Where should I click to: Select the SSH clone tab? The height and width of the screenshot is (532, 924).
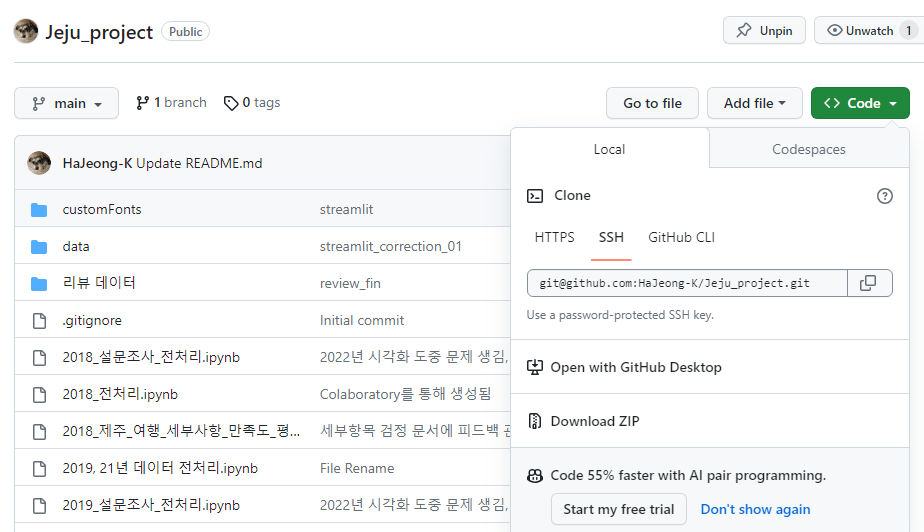[x=611, y=237]
